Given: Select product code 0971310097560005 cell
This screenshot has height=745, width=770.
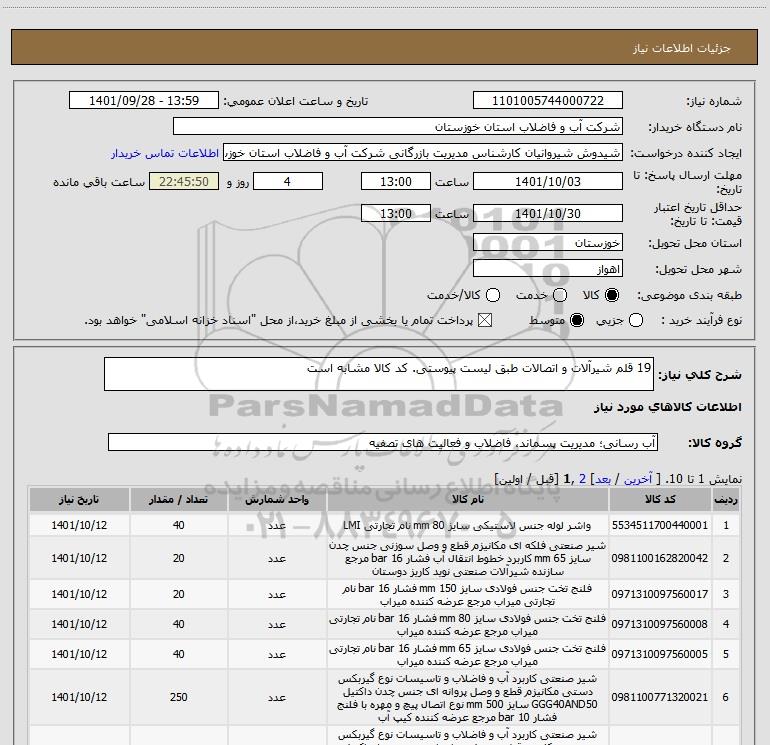Looking at the screenshot, I should (660, 654).
